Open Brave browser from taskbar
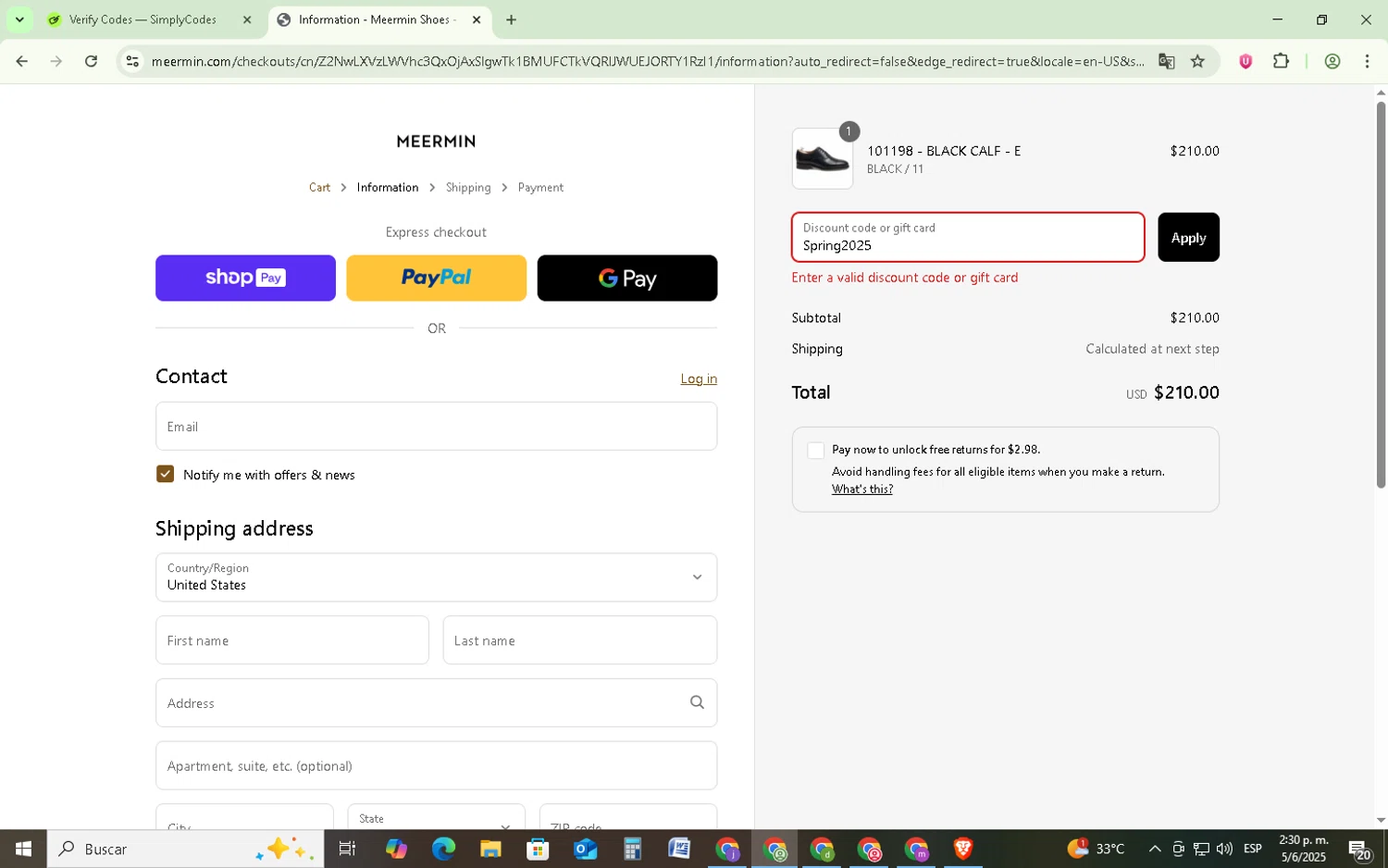 (x=963, y=849)
